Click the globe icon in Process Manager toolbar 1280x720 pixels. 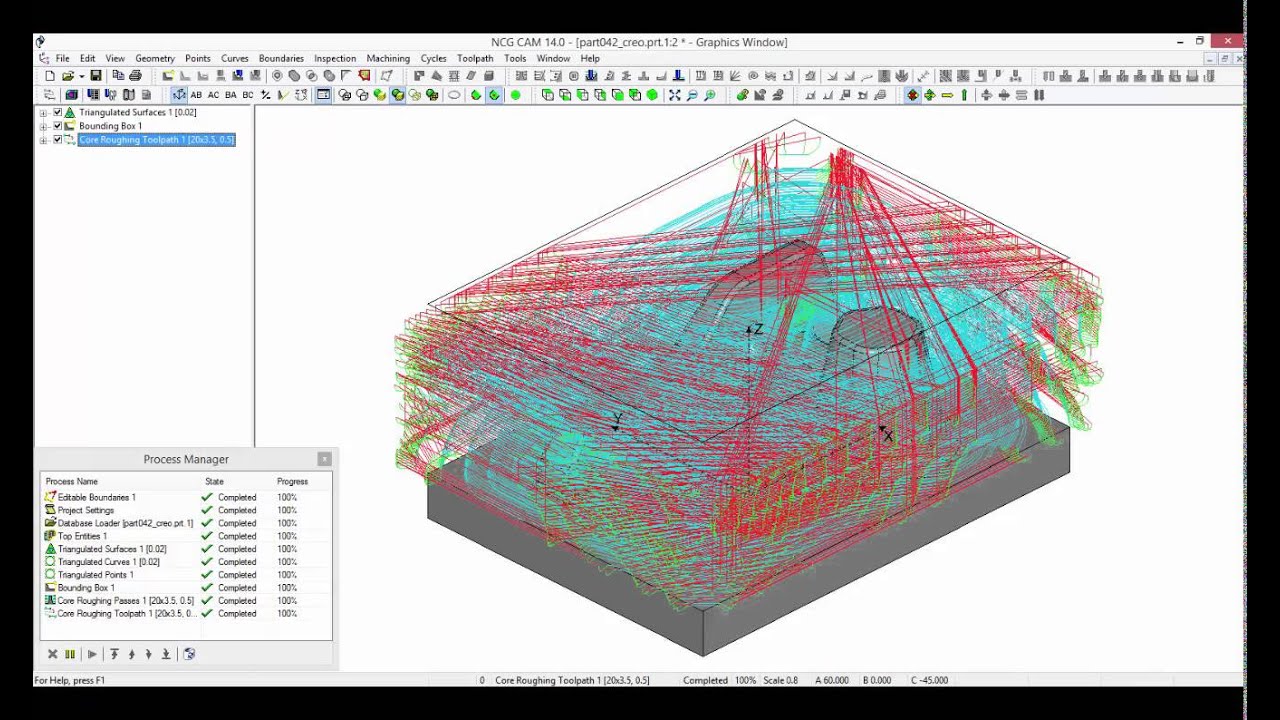(189, 654)
